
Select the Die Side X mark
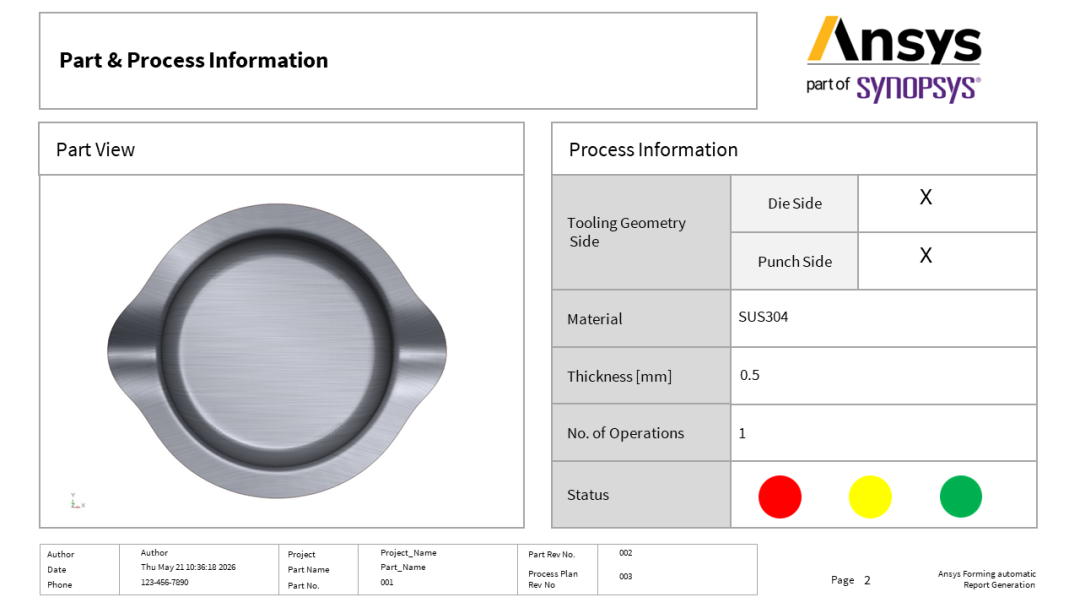[x=926, y=197]
